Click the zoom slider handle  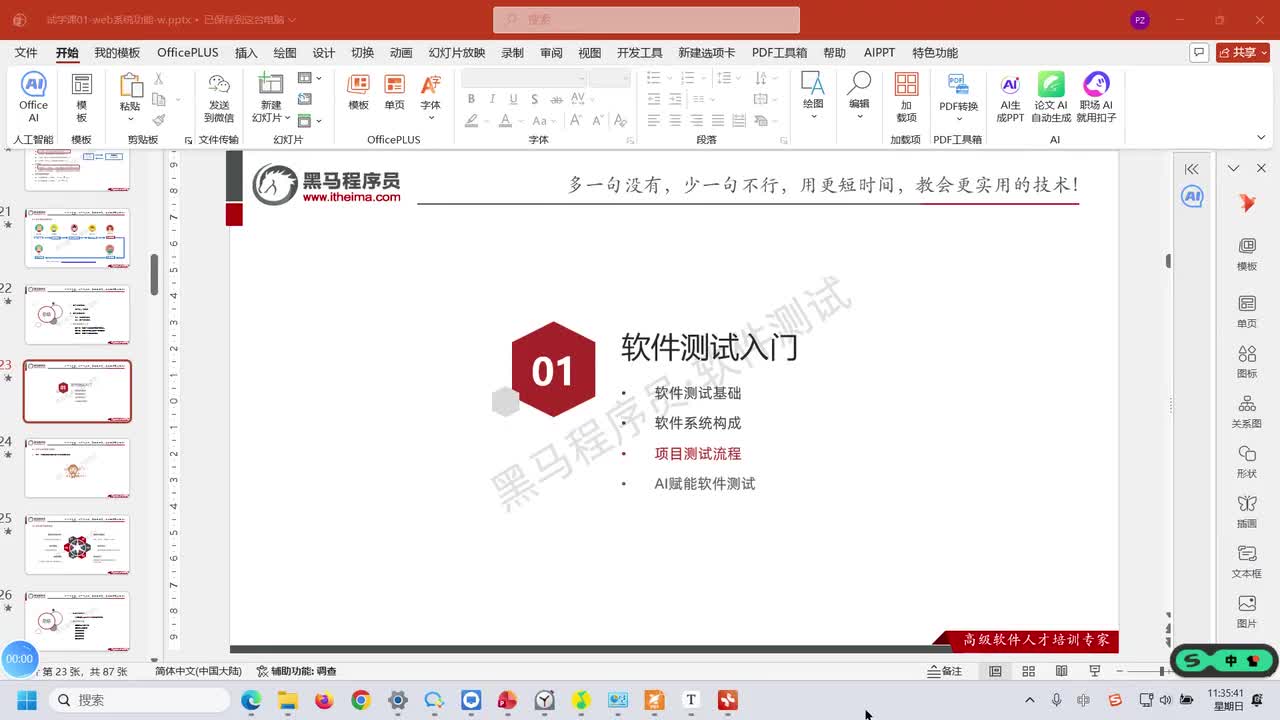pos(1162,671)
